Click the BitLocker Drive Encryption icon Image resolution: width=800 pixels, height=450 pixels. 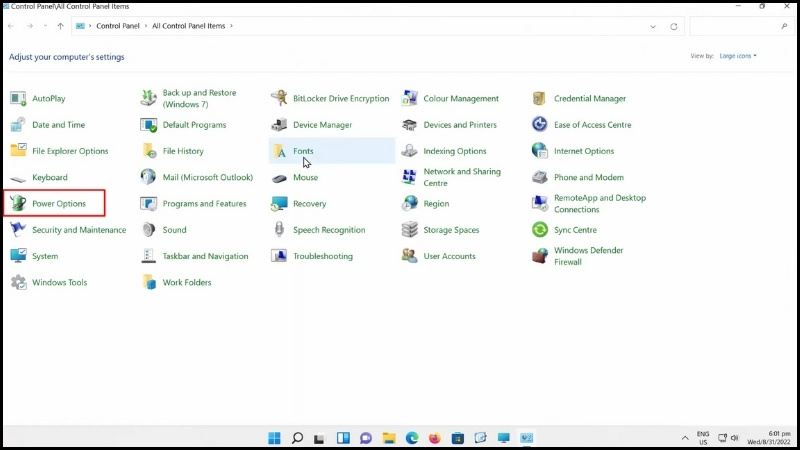click(x=279, y=98)
